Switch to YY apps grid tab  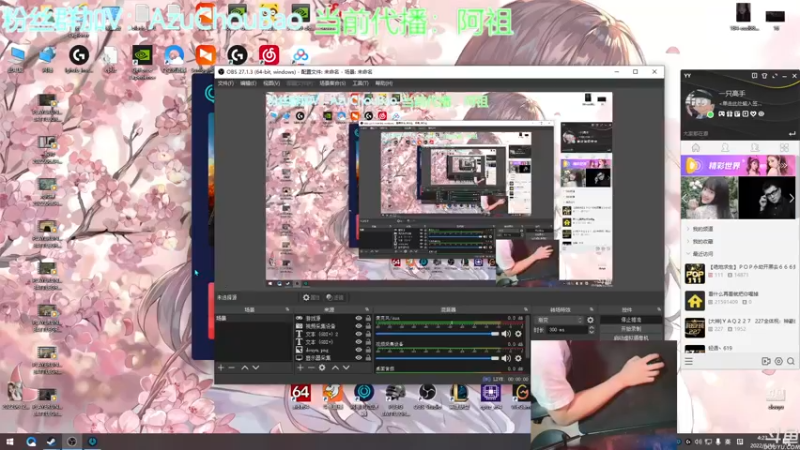[784, 148]
